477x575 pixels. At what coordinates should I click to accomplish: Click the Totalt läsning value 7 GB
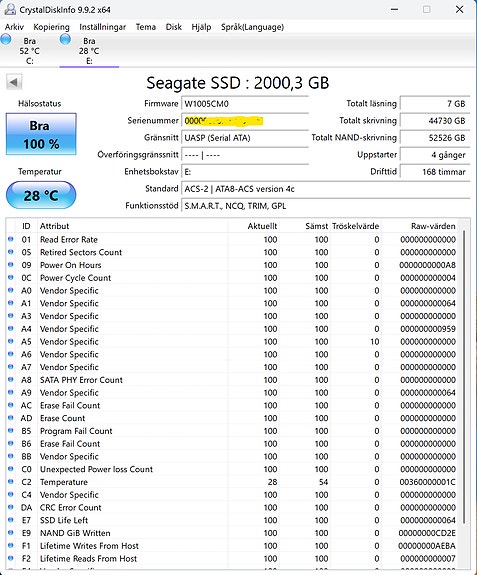(434, 104)
